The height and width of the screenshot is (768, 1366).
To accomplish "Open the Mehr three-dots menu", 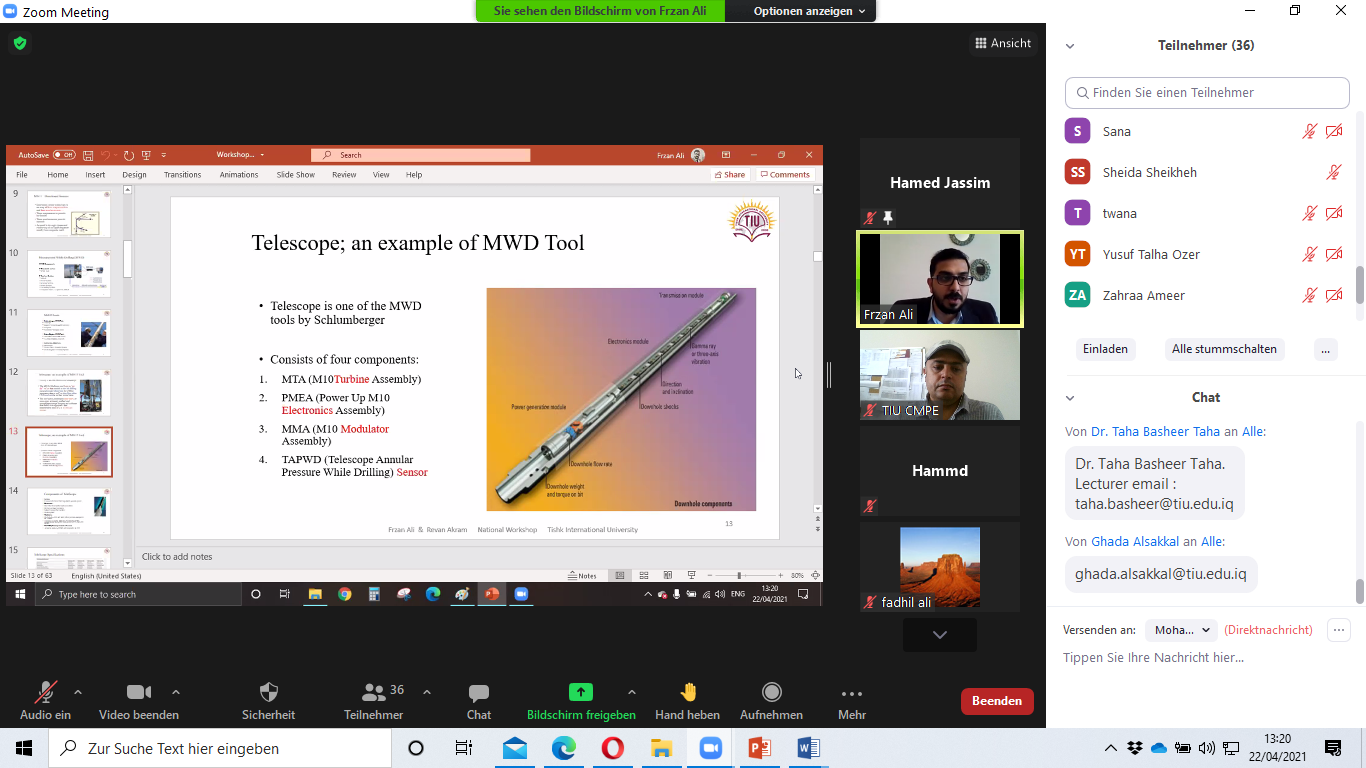I will click(852, 693).
